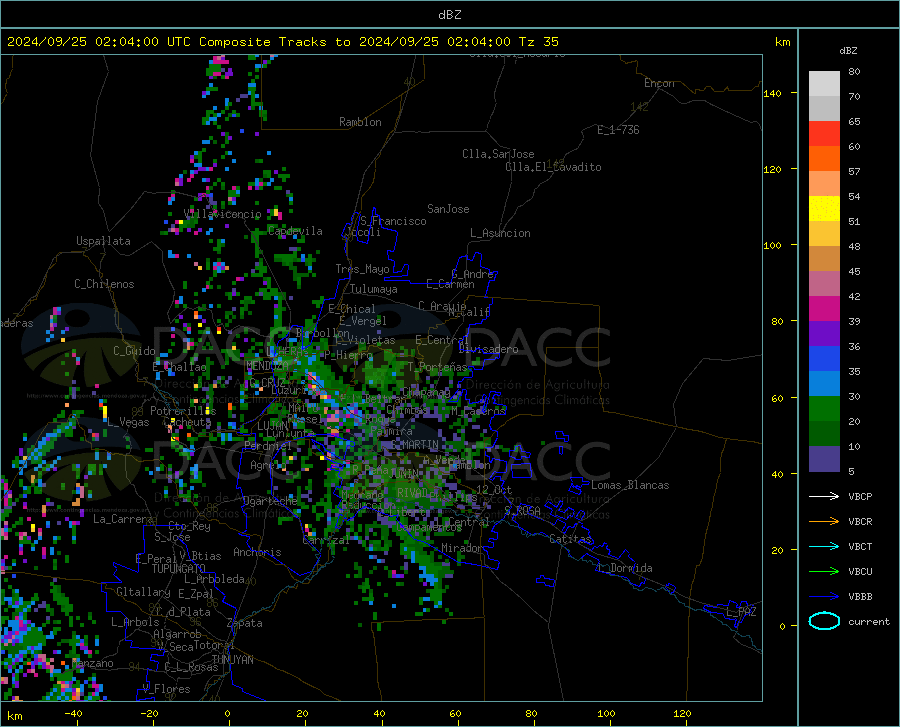Image resolution: width=900 pixels, height=727 pixels.
Task: Select the gray 65-70 dBZ legend swatch
Action: click(824, 108)
